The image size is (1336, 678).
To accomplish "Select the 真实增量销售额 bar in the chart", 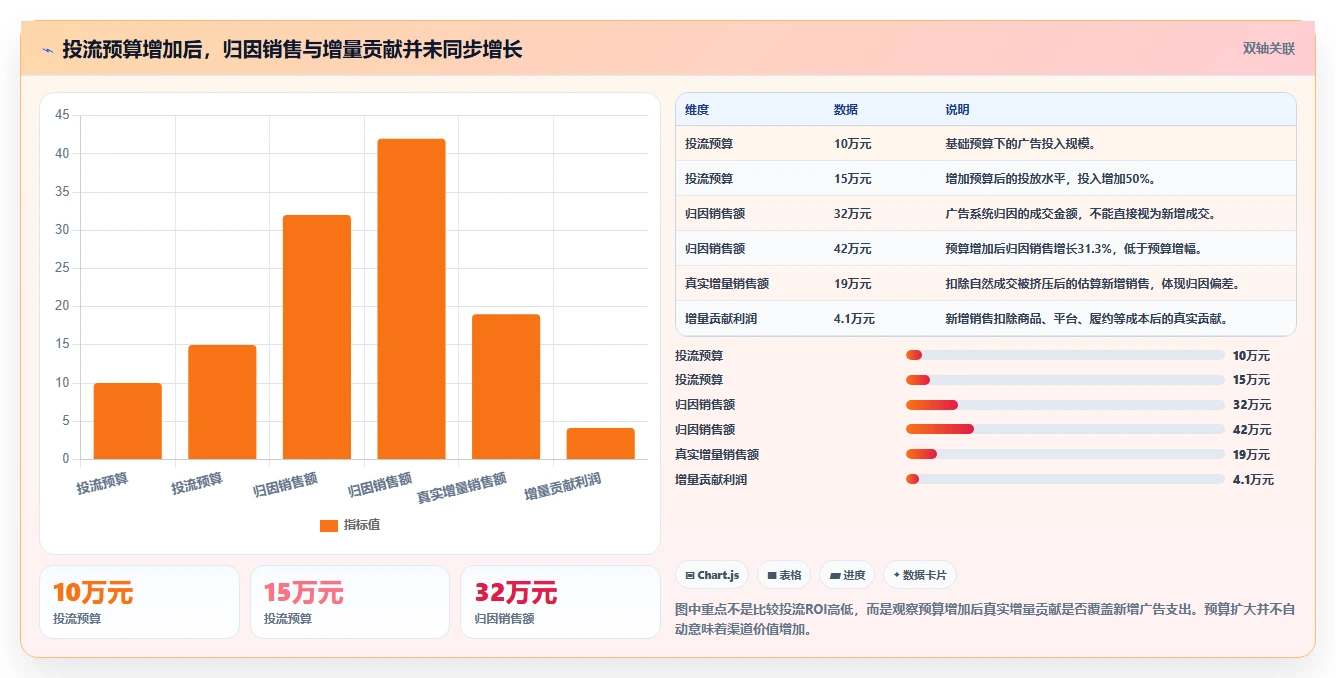I will click(x=506, y=387).
